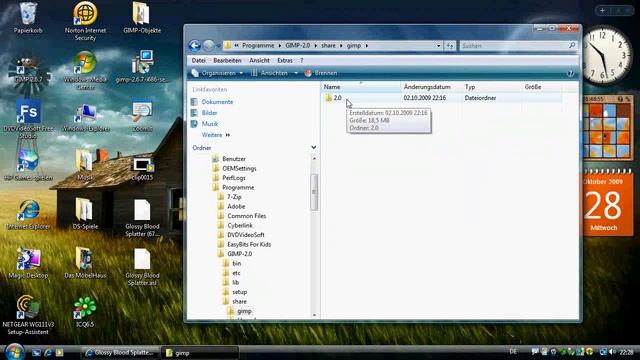Screen dimensions: 640x360
Task: Select the Windows-Explorer desktop shortcut
Action: point(85,112)
